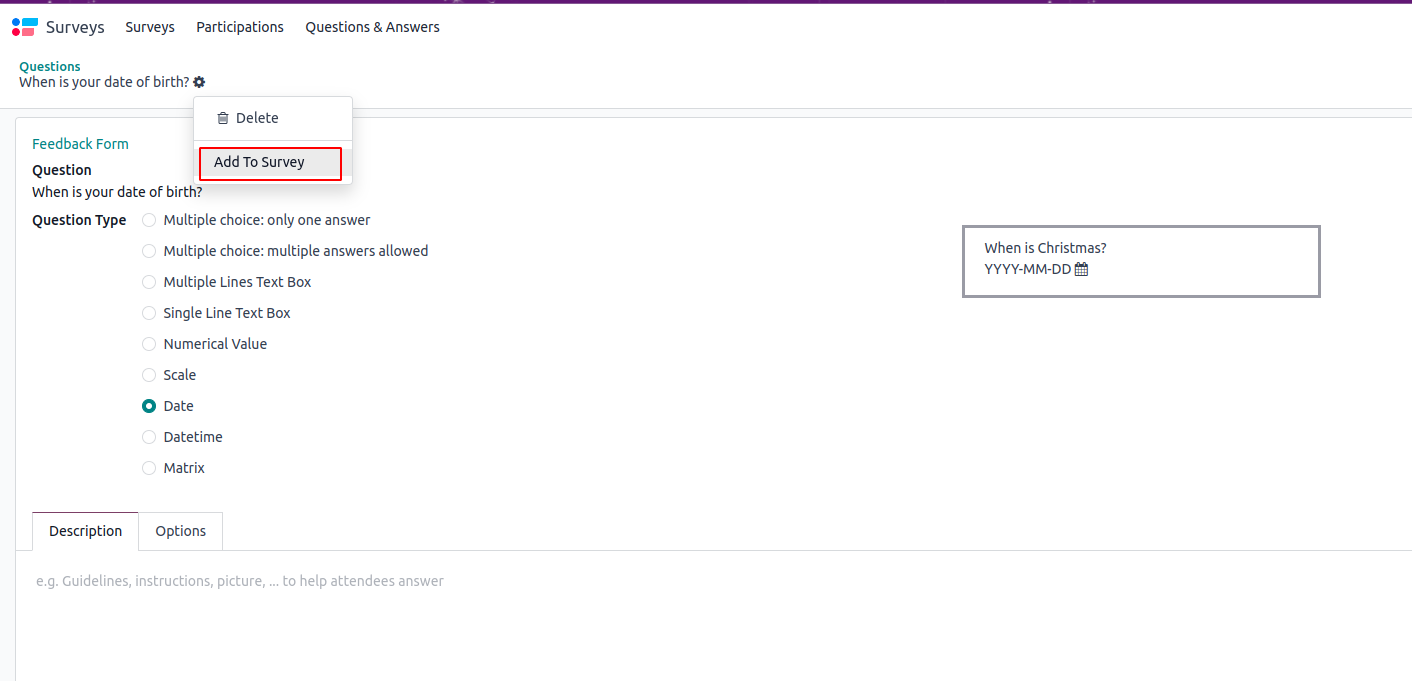Viewport: 1412px width, 681px height.
Task: Open the Participations menu
Action: click(x=240, y=27)
